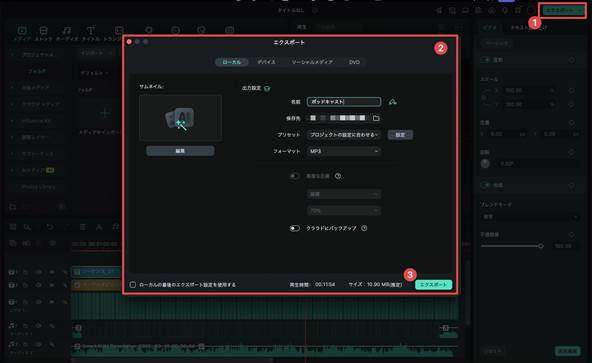592x363 pixels.
Task: Click main window's top-right エクスポート button
Action: pos(562,11)
